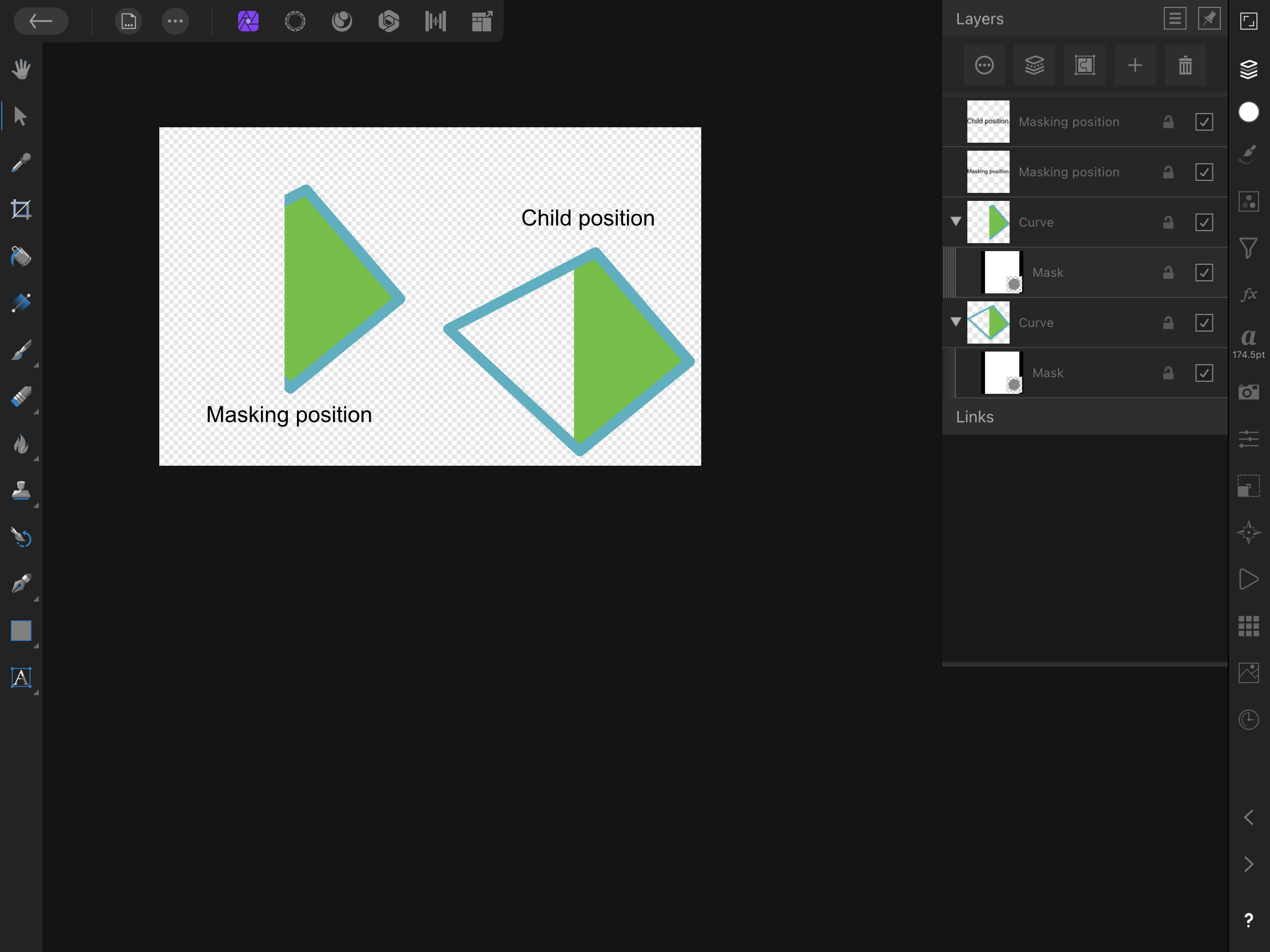1270x952 pixels.
Task: Open the Filters funnel studio
Action: [1248, 248]
